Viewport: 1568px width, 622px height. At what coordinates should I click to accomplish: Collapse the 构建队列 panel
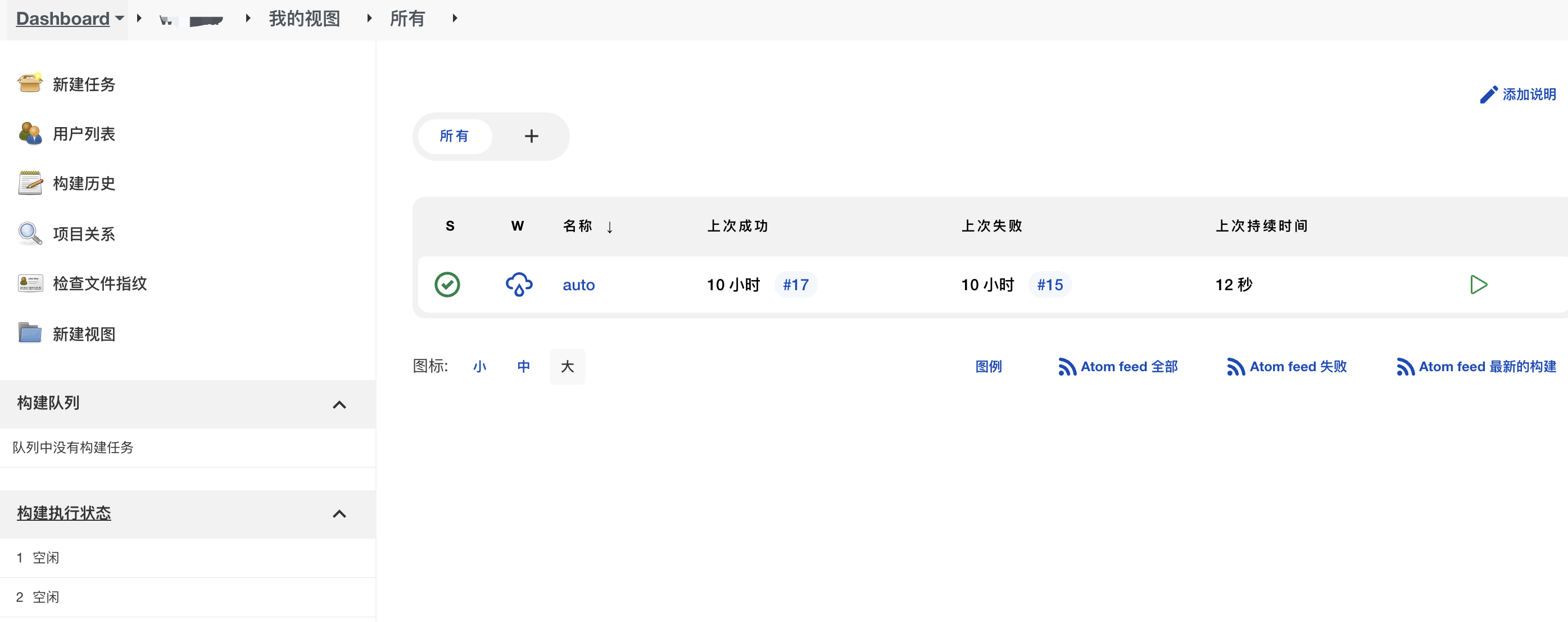tap(339, 404)
